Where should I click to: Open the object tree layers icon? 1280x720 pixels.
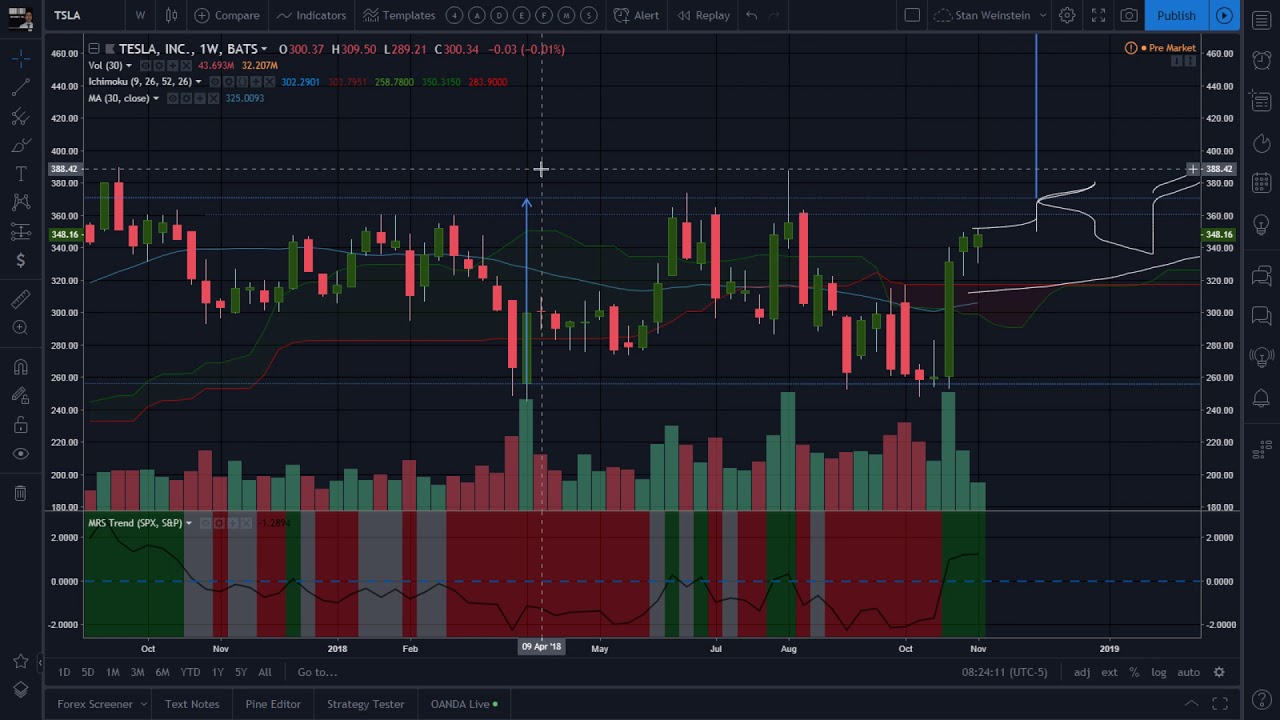click(20, 690)
